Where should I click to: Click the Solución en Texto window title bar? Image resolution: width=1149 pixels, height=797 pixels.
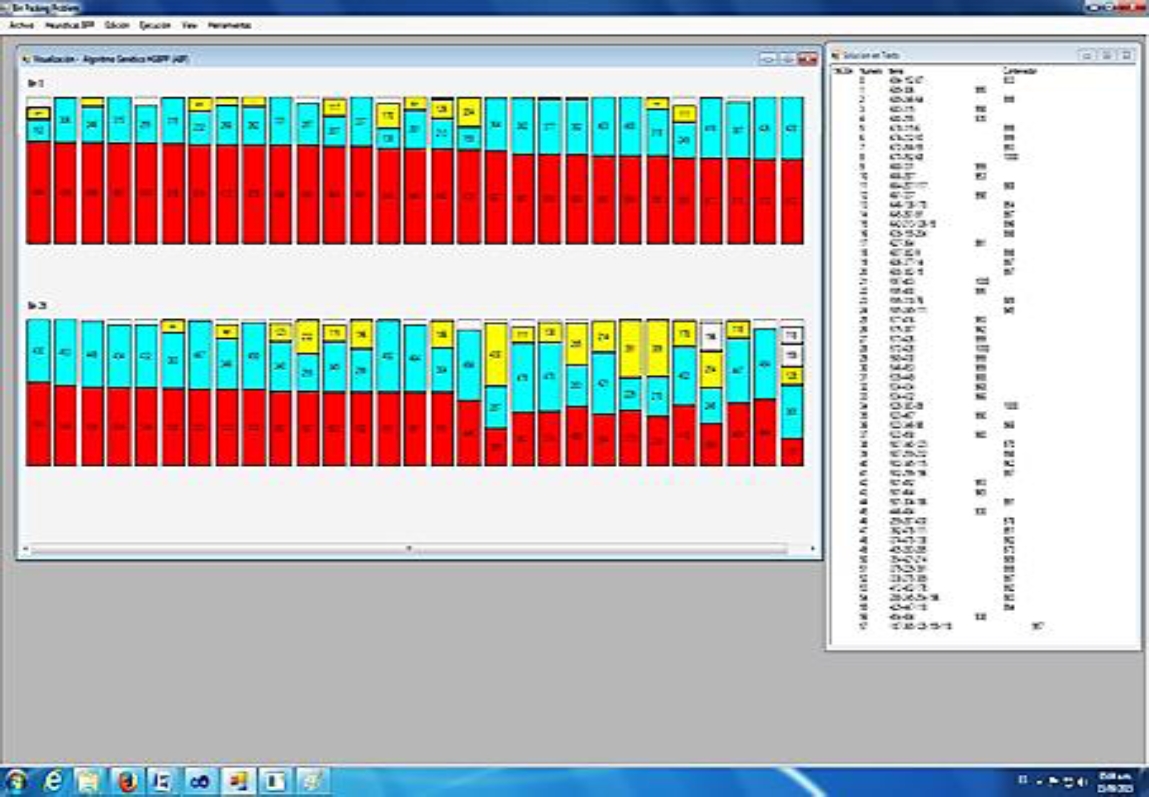tap(950, 55)
